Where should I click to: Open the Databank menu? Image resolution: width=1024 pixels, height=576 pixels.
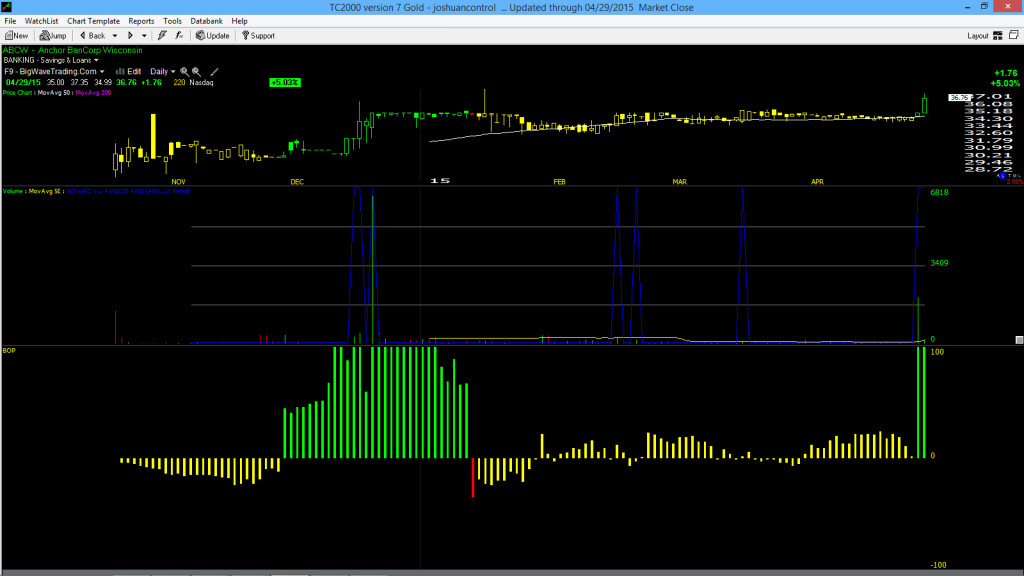206,21
